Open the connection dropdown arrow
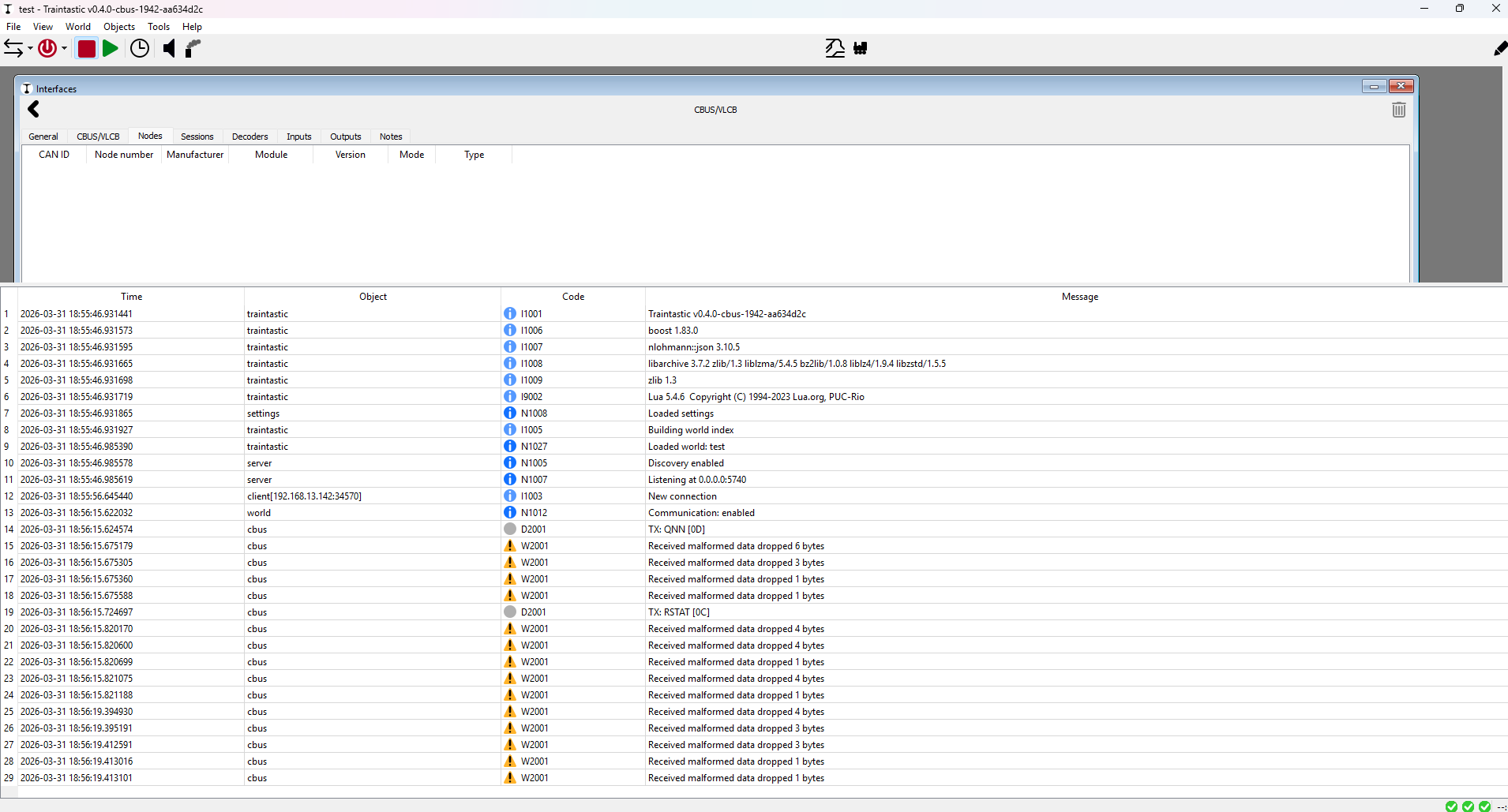 30,49
